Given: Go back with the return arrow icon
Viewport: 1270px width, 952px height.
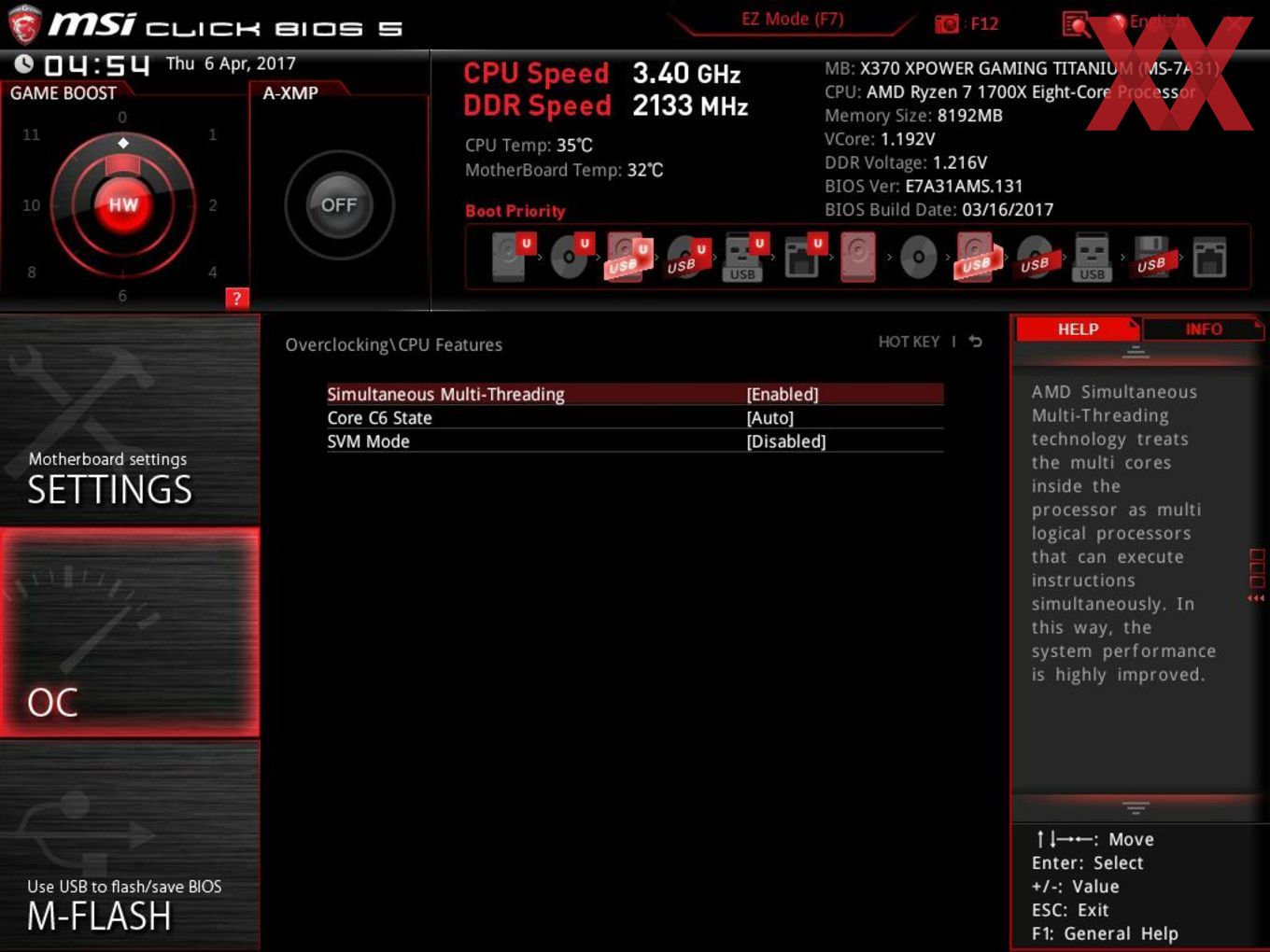Looking at the screenshot, I should (x=976, y=343).
